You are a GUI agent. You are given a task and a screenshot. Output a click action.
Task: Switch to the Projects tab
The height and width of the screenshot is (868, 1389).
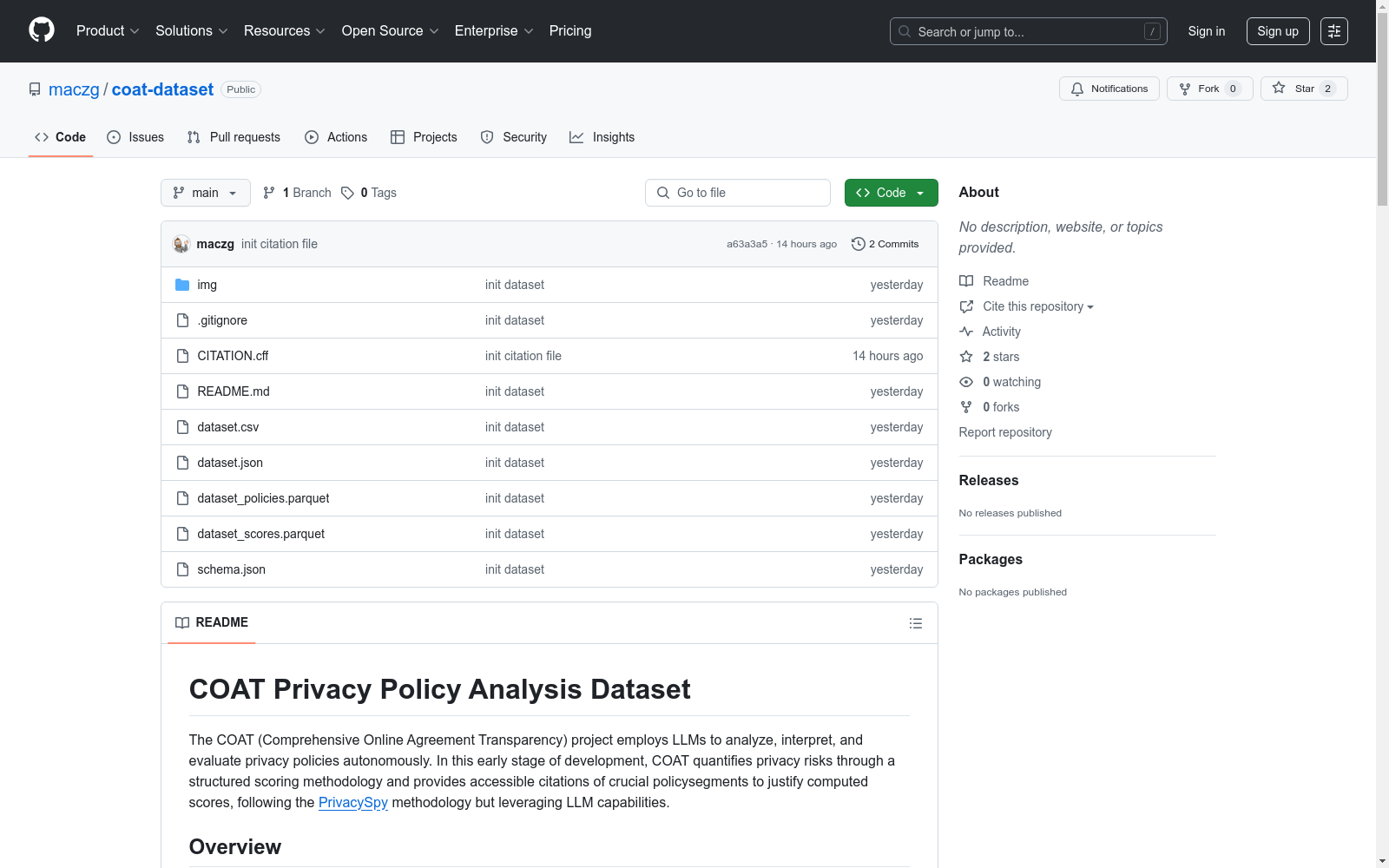(424, 137)
